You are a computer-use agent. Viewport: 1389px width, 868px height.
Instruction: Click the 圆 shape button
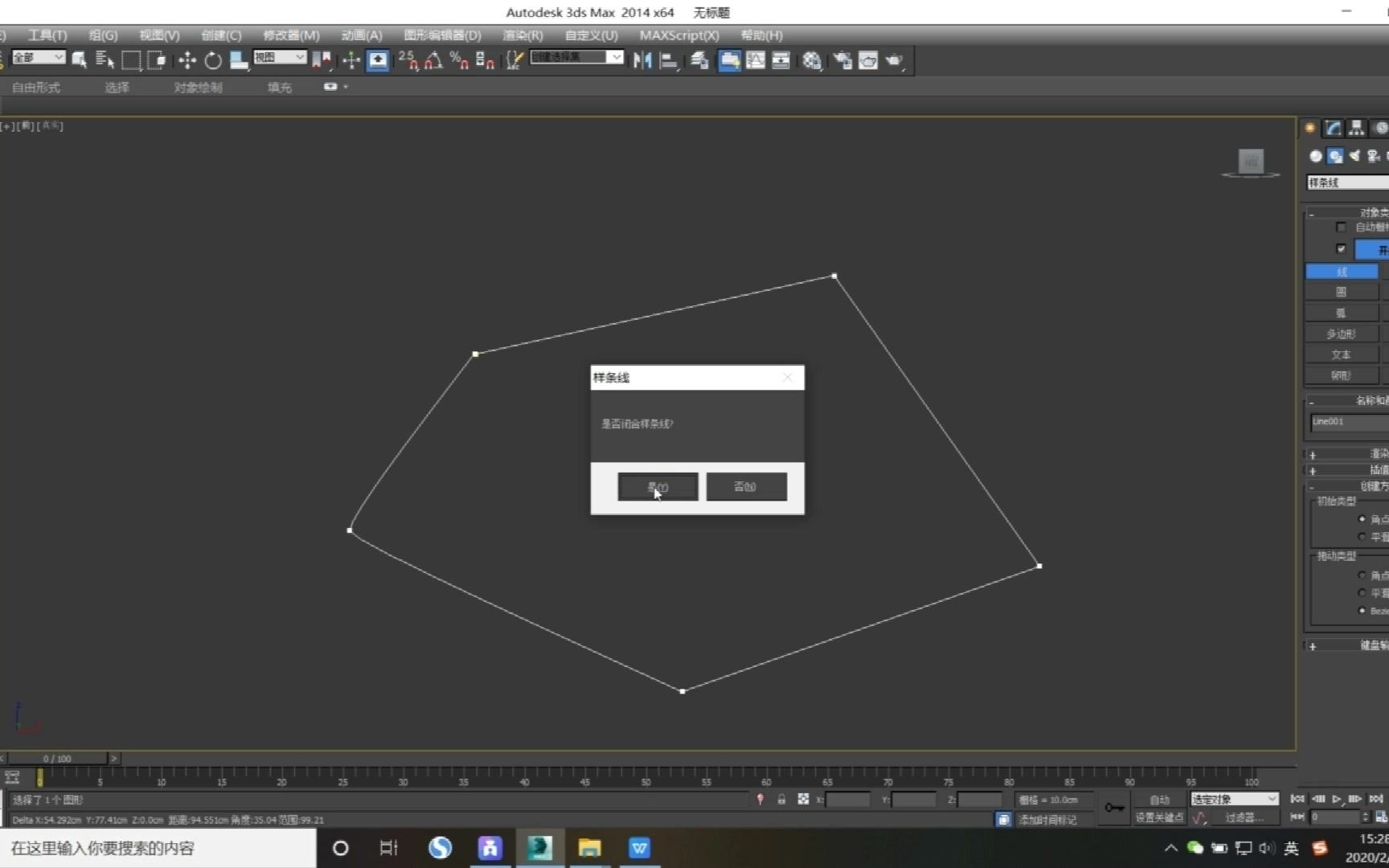point(1342,293)
